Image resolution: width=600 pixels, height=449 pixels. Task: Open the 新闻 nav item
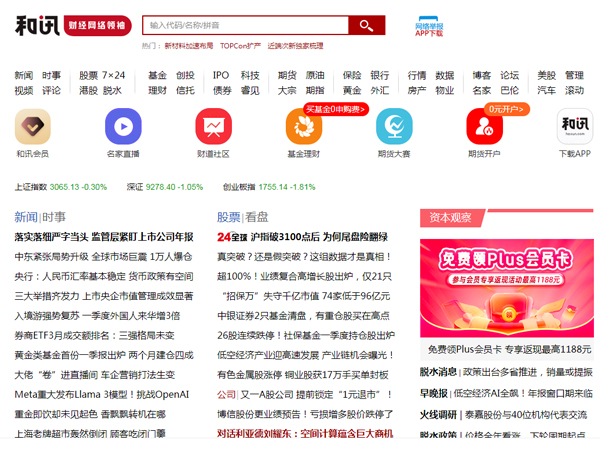pyautogui.click(x=24, y=75)
